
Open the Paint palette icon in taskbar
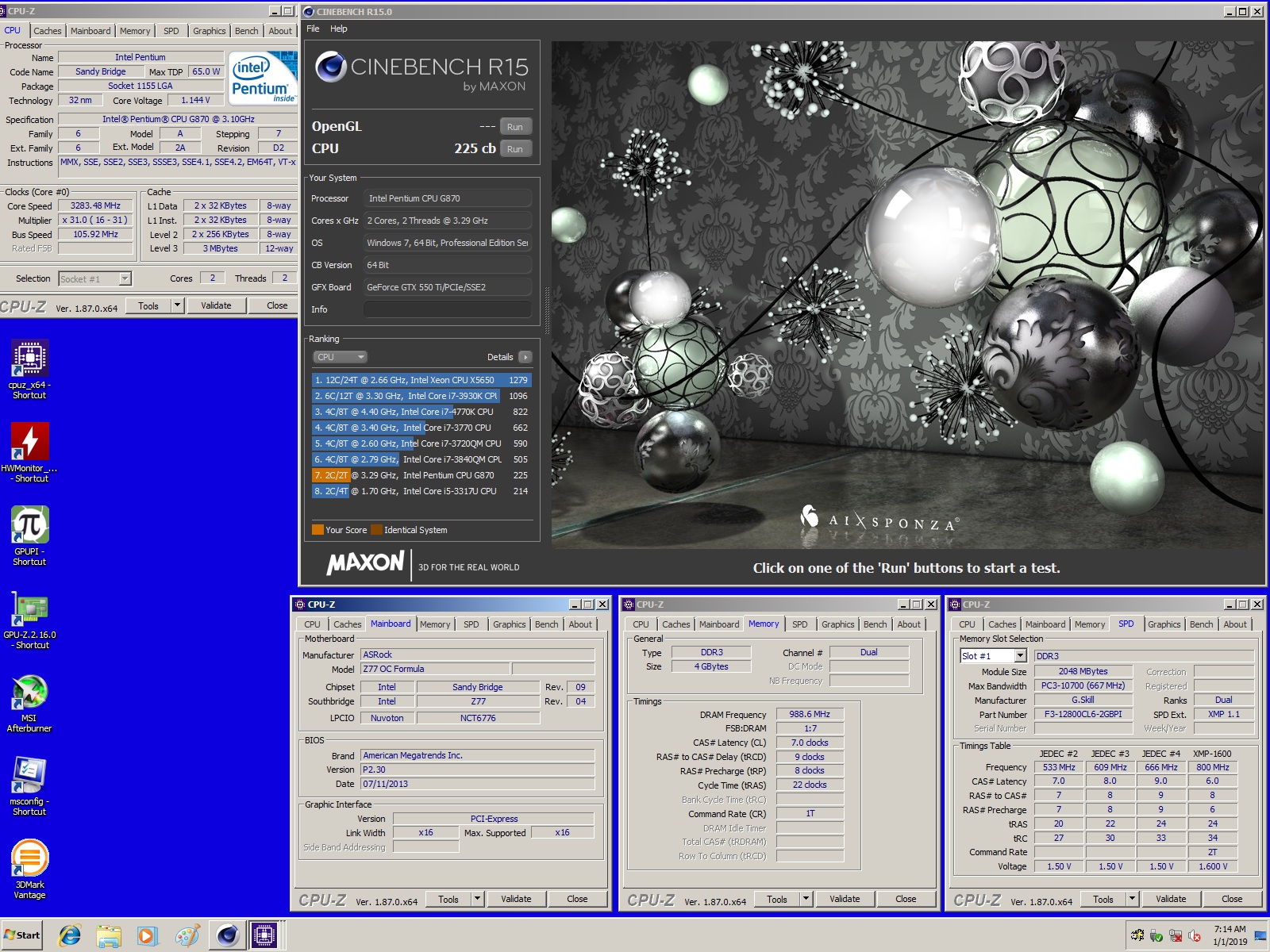point(187,935)
